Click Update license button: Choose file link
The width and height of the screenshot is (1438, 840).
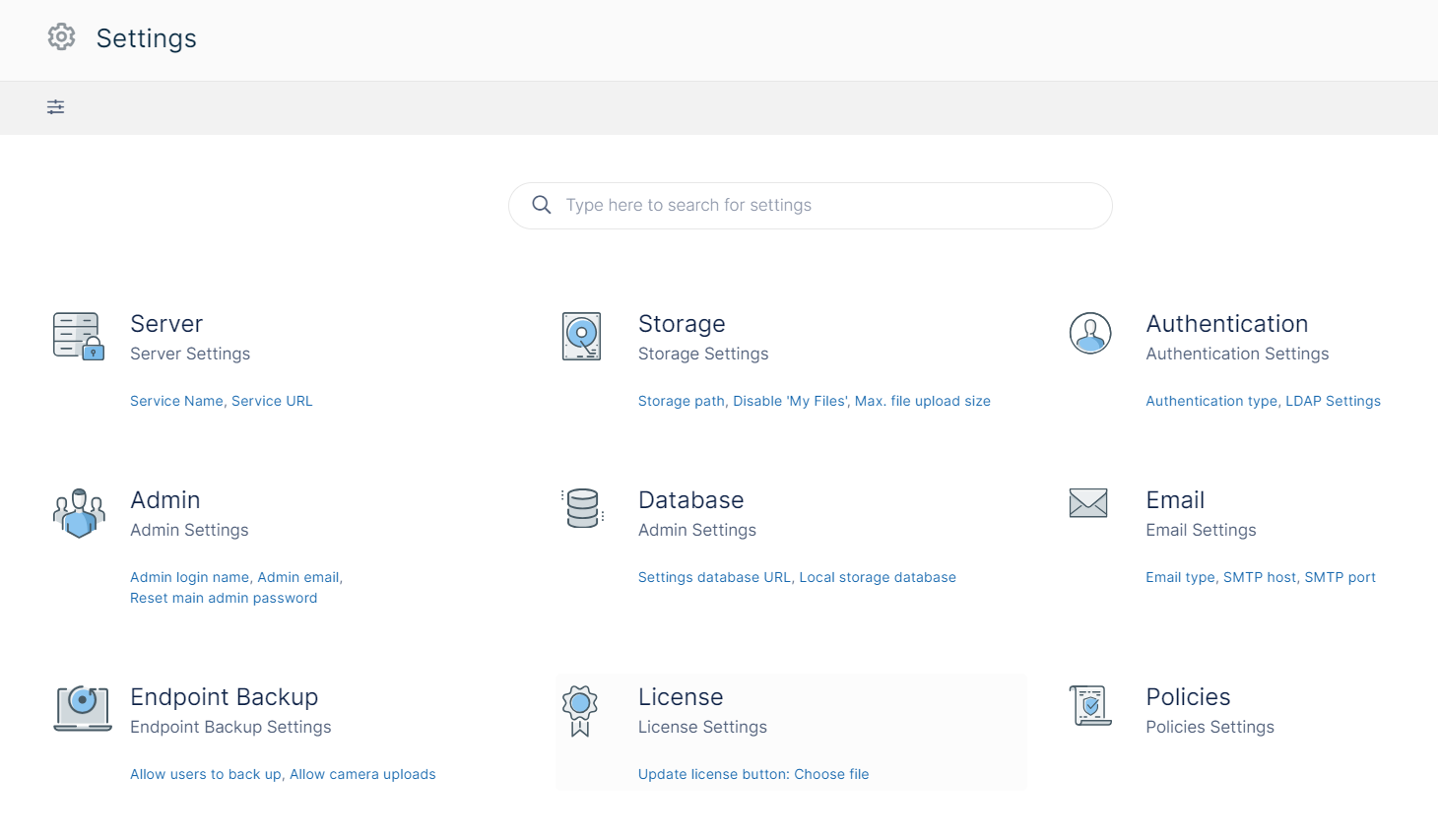(752, 774)
